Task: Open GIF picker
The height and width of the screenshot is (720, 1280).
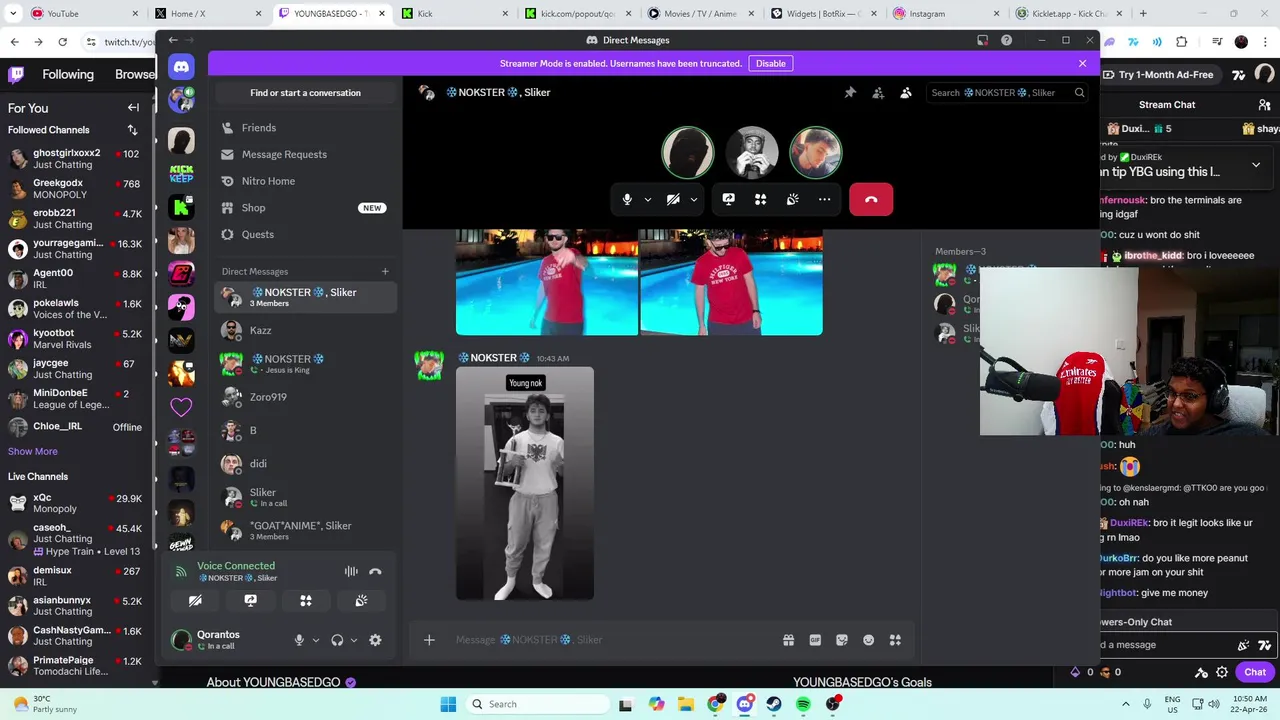Action: 815,640
